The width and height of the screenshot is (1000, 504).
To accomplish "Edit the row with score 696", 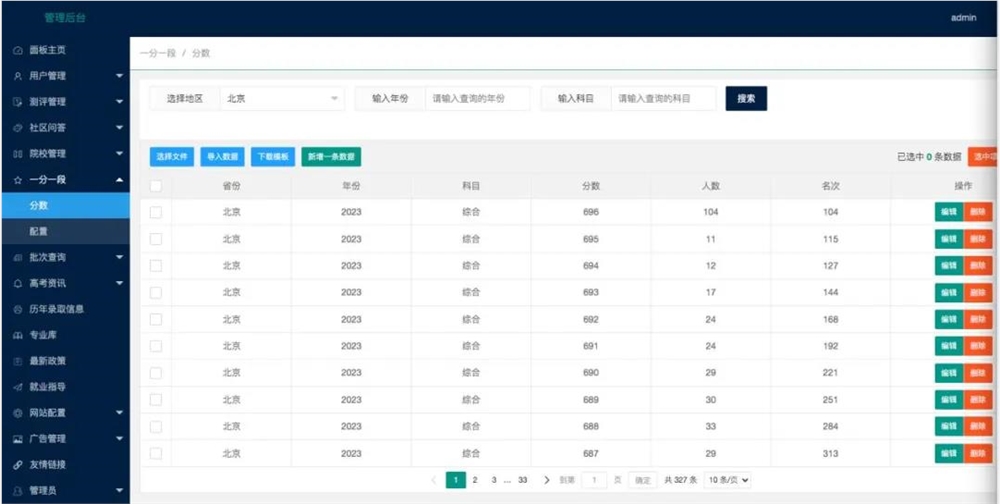I will [949, 212].
